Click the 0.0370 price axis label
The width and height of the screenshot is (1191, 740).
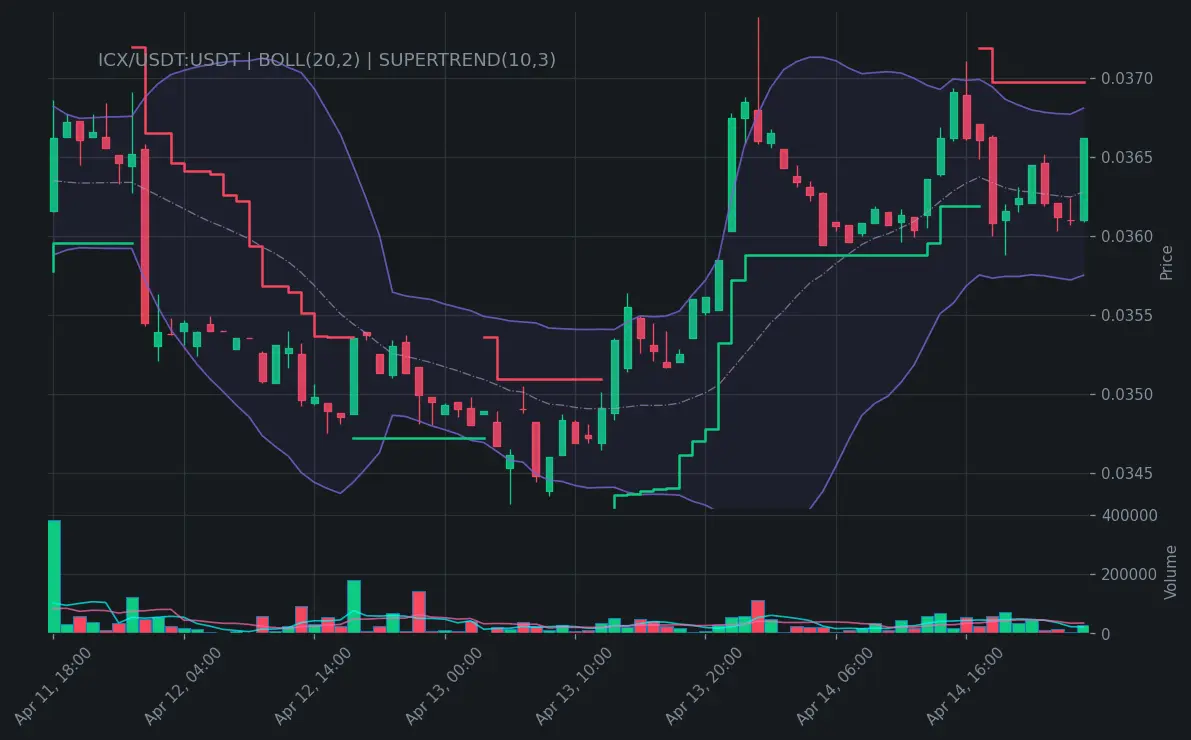(x=1127, y=78)
